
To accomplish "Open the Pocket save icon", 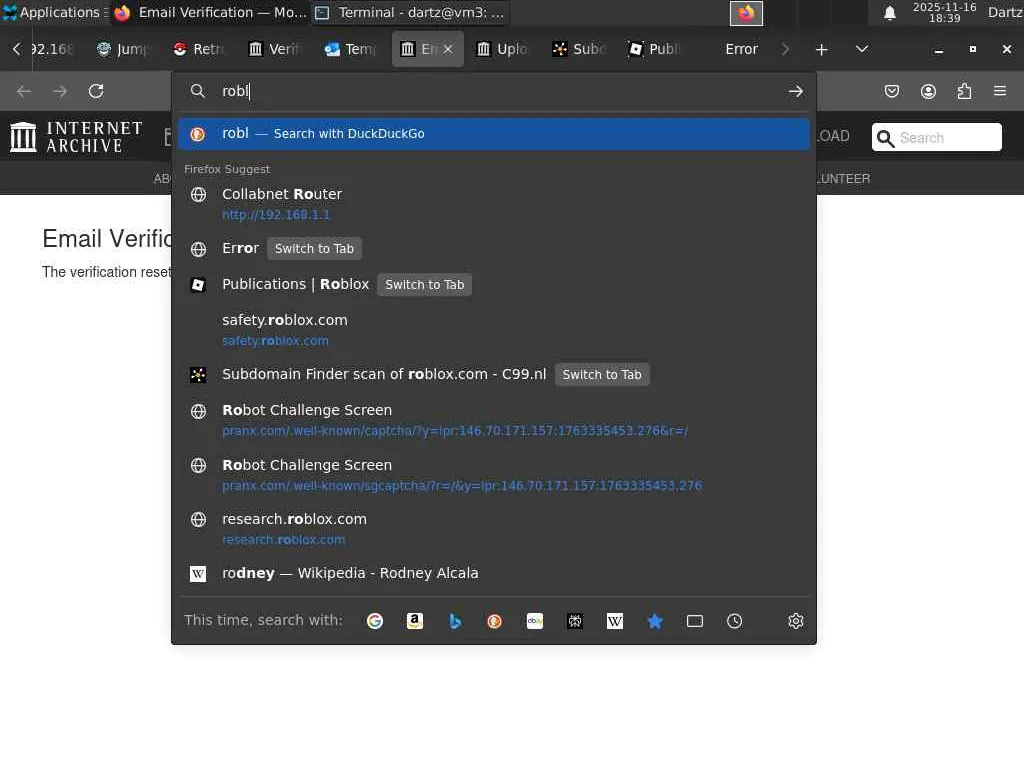I will tap(891, 91).
